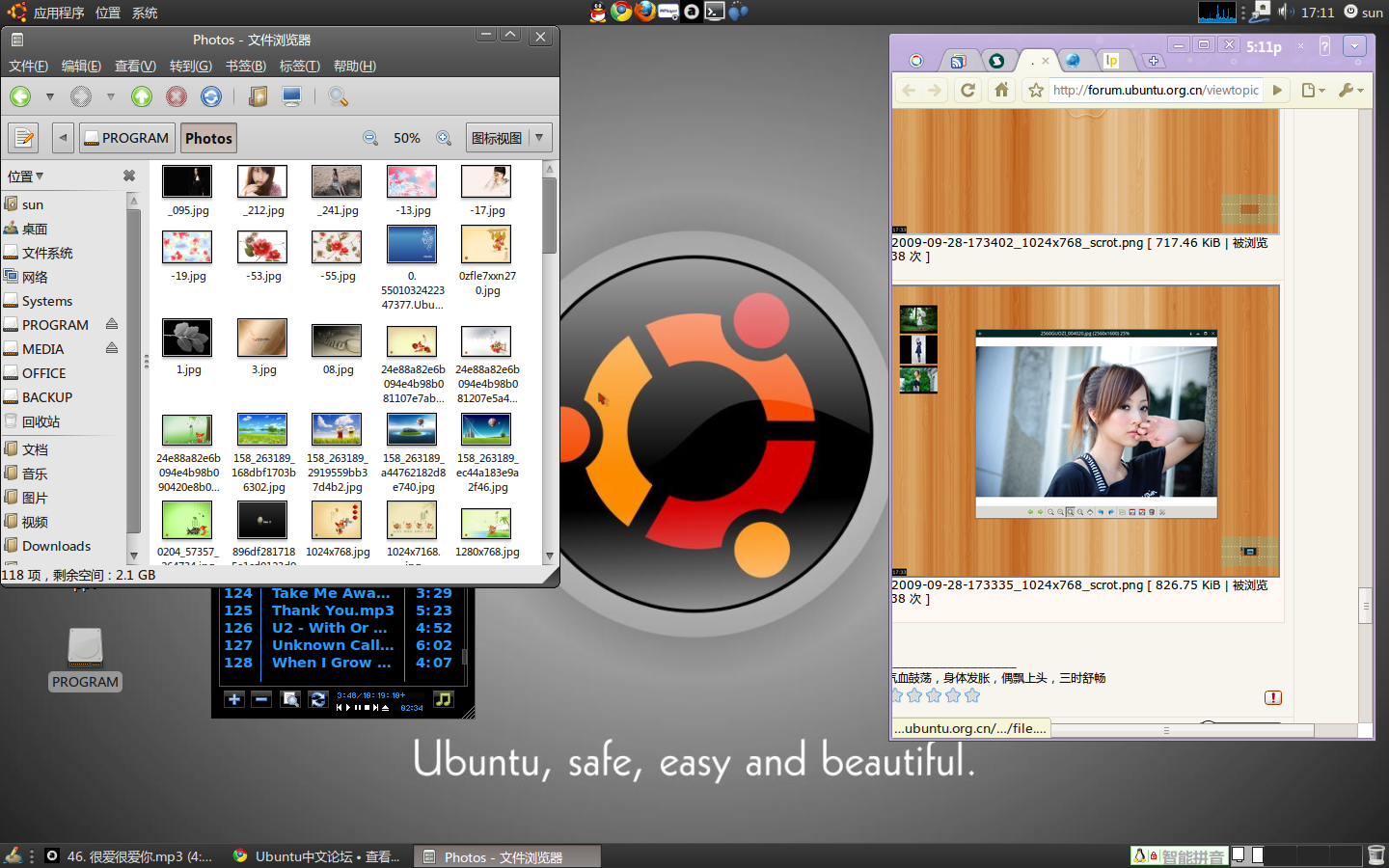1389x868 pixels.
Task: Open the magnifier search icon in the file browser
Action: 338,96
